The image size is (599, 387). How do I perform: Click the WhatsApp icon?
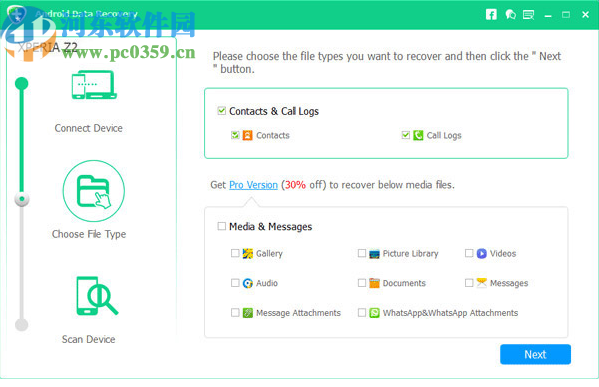[x=374, y=313]
